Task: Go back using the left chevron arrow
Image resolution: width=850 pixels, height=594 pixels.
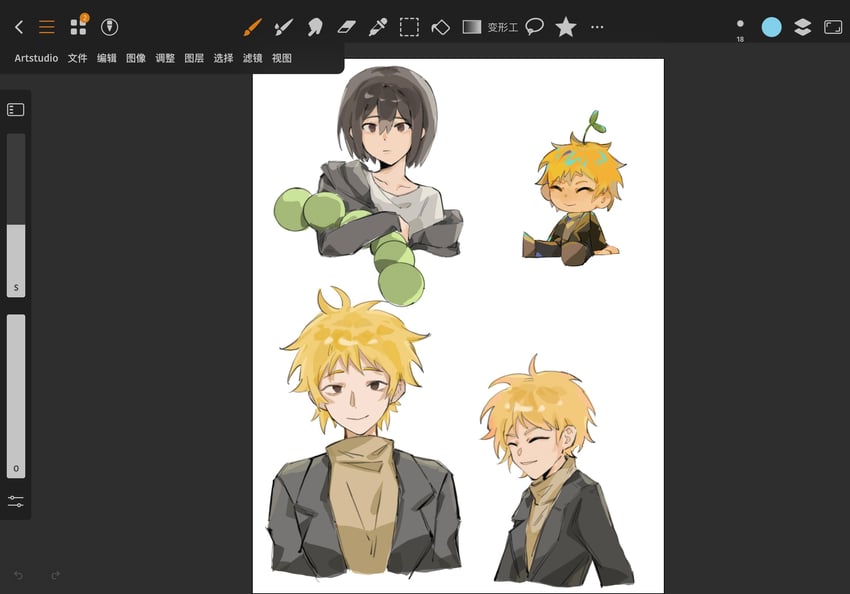Action: (19, 27)
